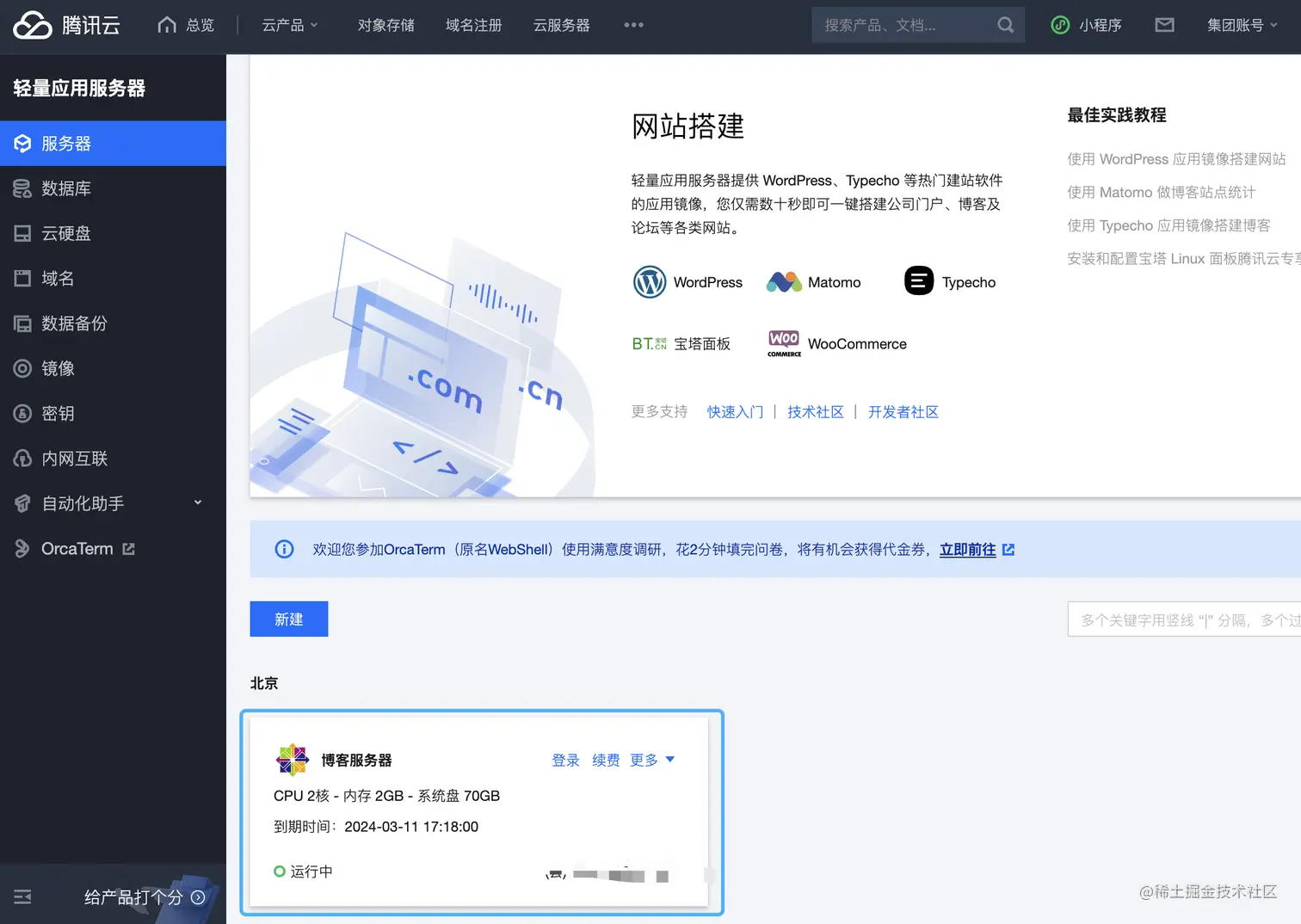
Task: Click the 云硬盘 sidebar icon
Action: point(22,233)
